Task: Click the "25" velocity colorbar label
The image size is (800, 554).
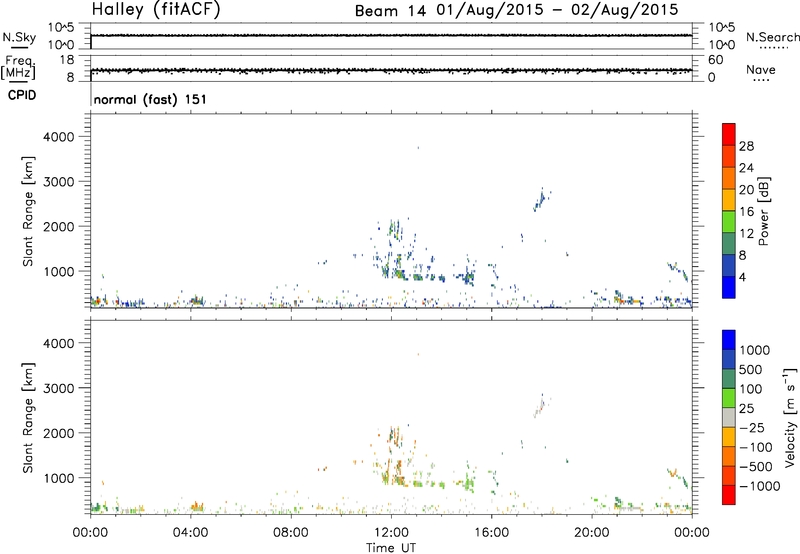Action: (746, 408)
